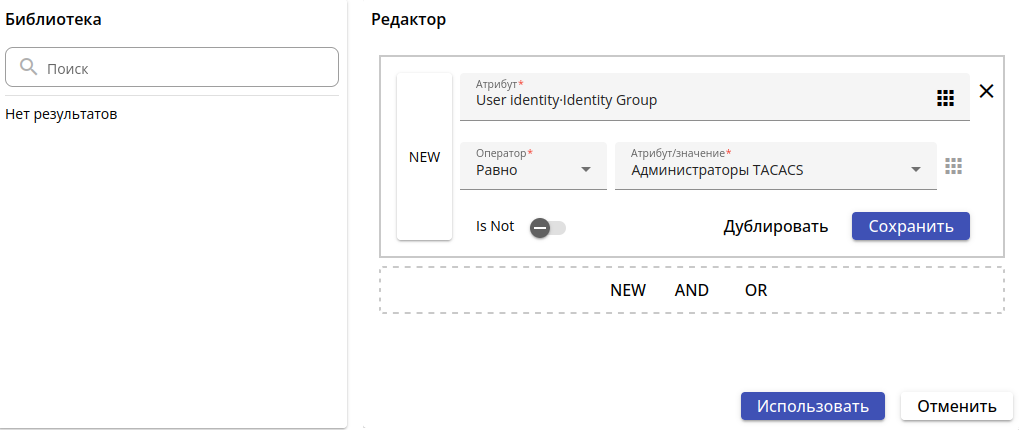Screen dimensions: 1019x430
Task: Click the grey grid icon beside Атрибут/значение
Action: coord(953,167)
